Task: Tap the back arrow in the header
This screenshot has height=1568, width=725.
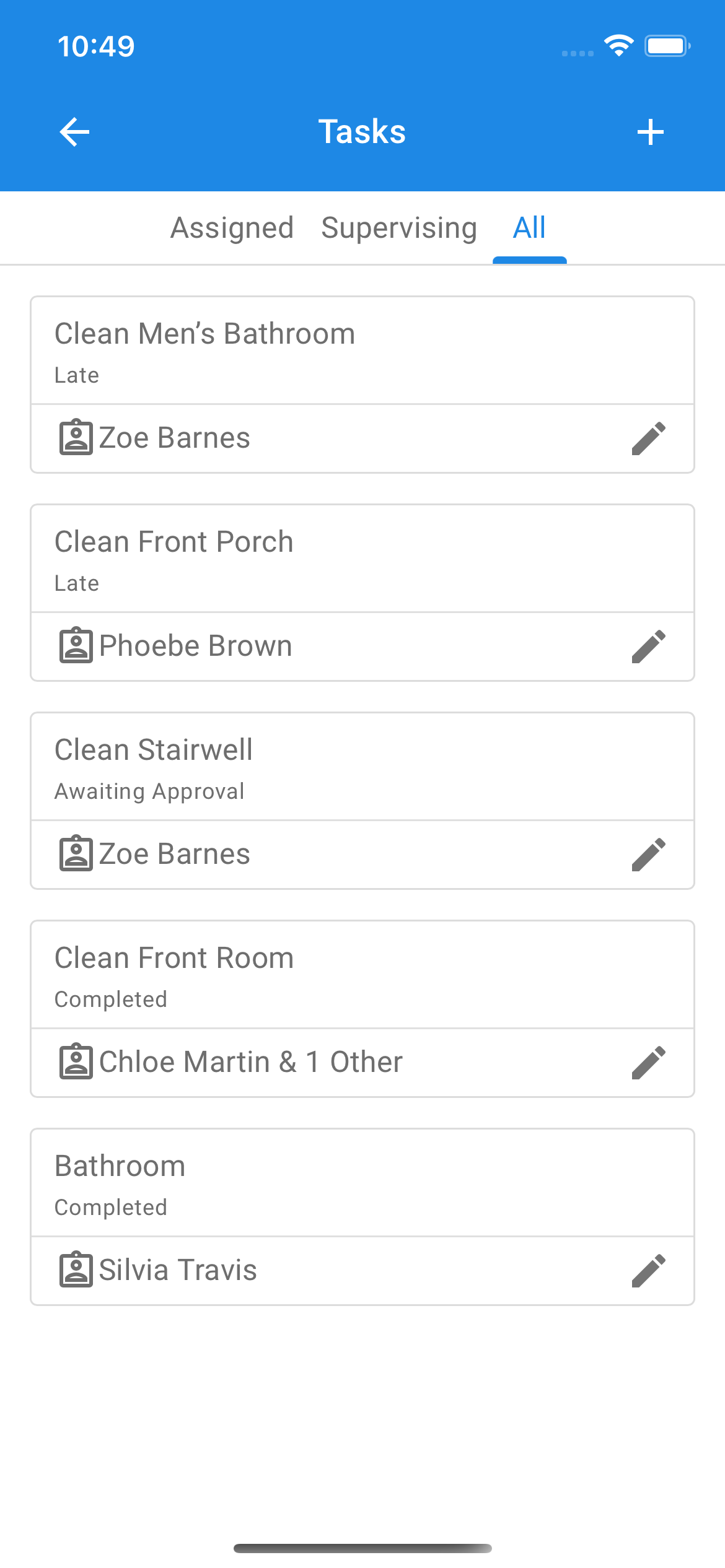Action: point(74,132)
